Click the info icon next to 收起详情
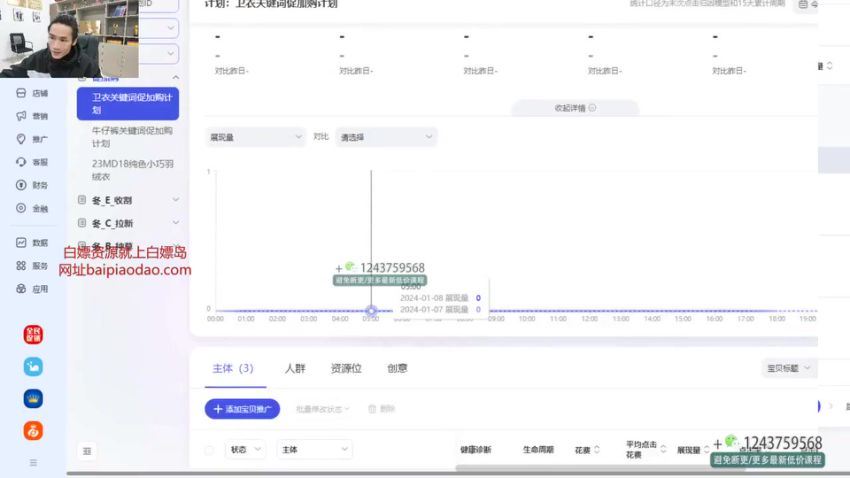The height and width of the screenshot is (478, 850). tap(592, 108)
